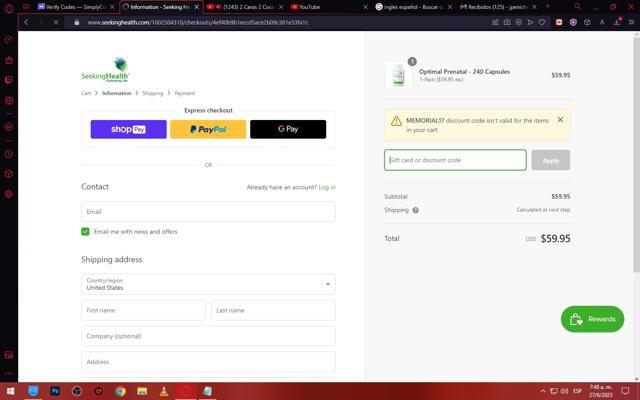640x400 pixels.
Task: Open Twitch in the Opera sidebar
Action: click(9, 80)
